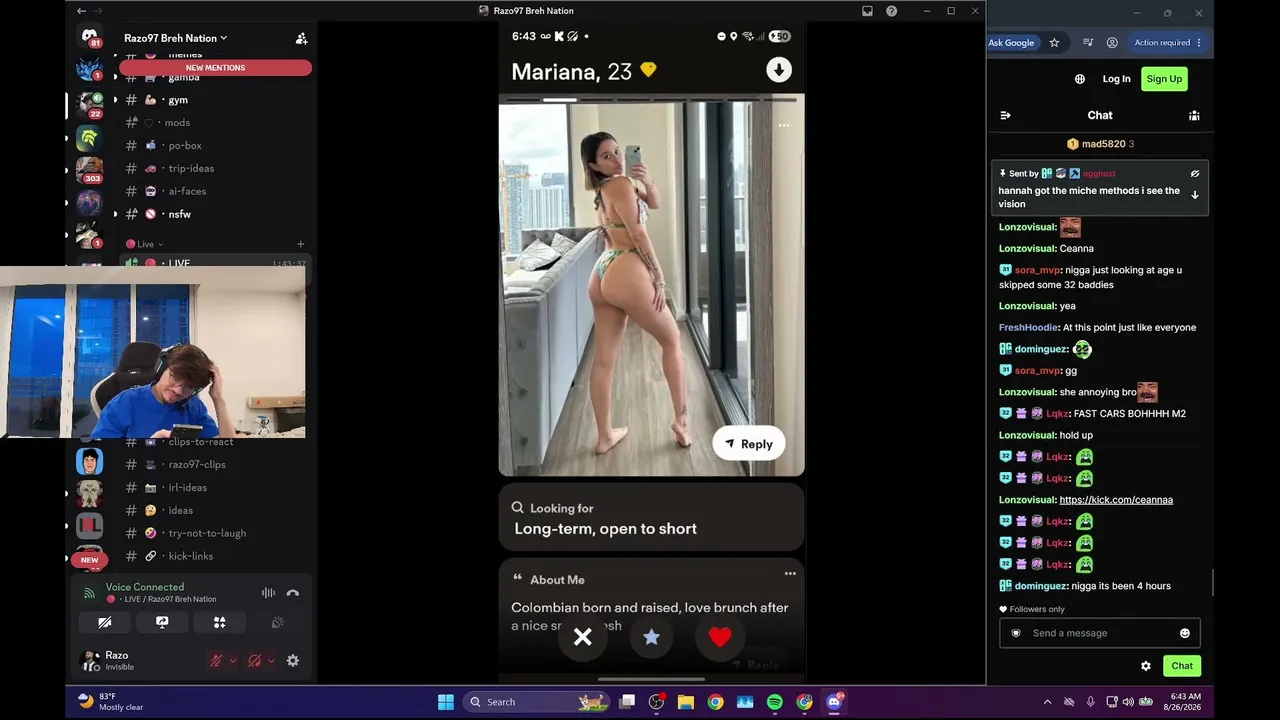Image resolution: width=1280 pixels, height=720 pixels.
Task: Open the try-not-to-laugh channel
Action: coord(217,533)
